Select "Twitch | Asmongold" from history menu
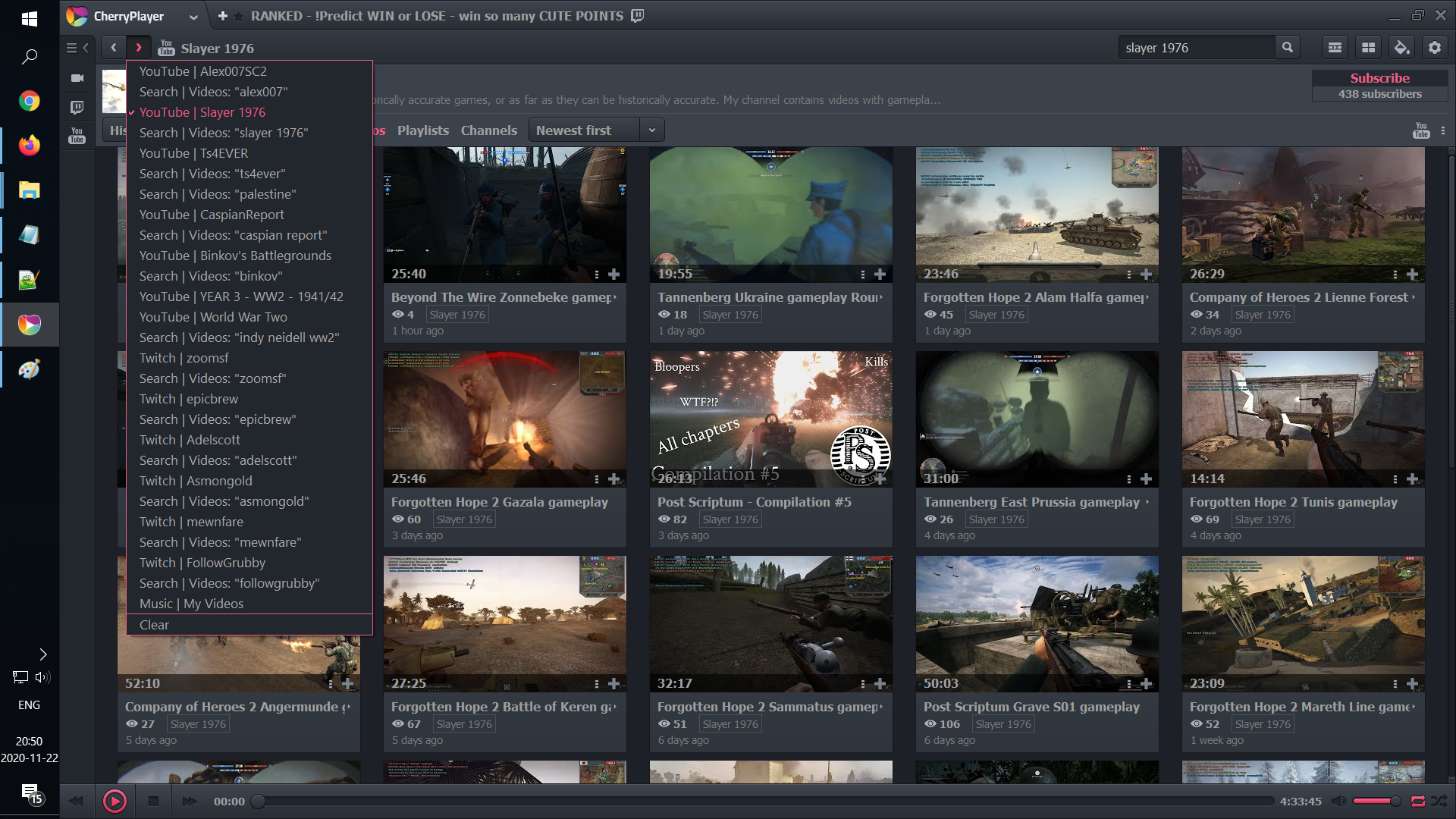 196,481
